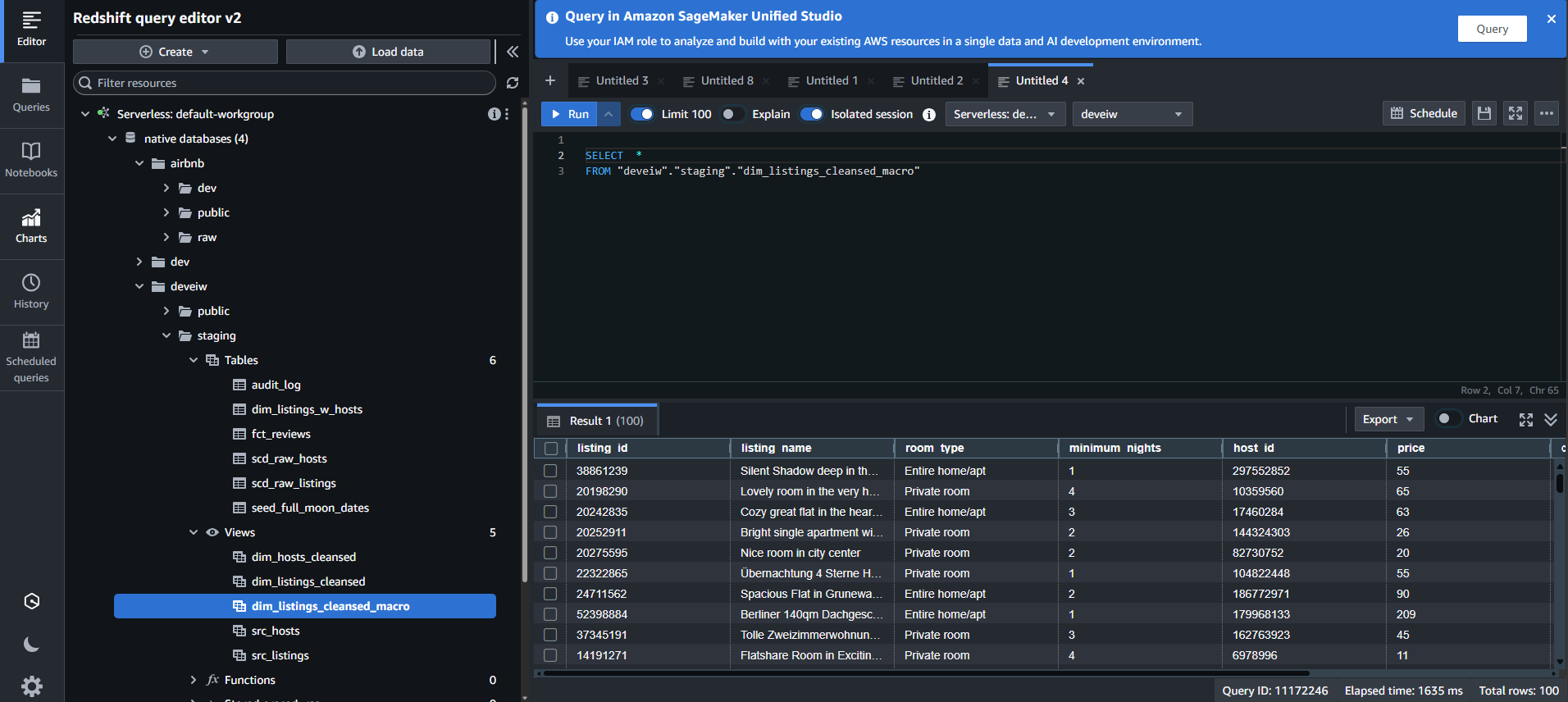Close the Untitled 4 tab
Viewport: 1568px width, 702px height.
pyautogui.click(x=1081, y=81)
